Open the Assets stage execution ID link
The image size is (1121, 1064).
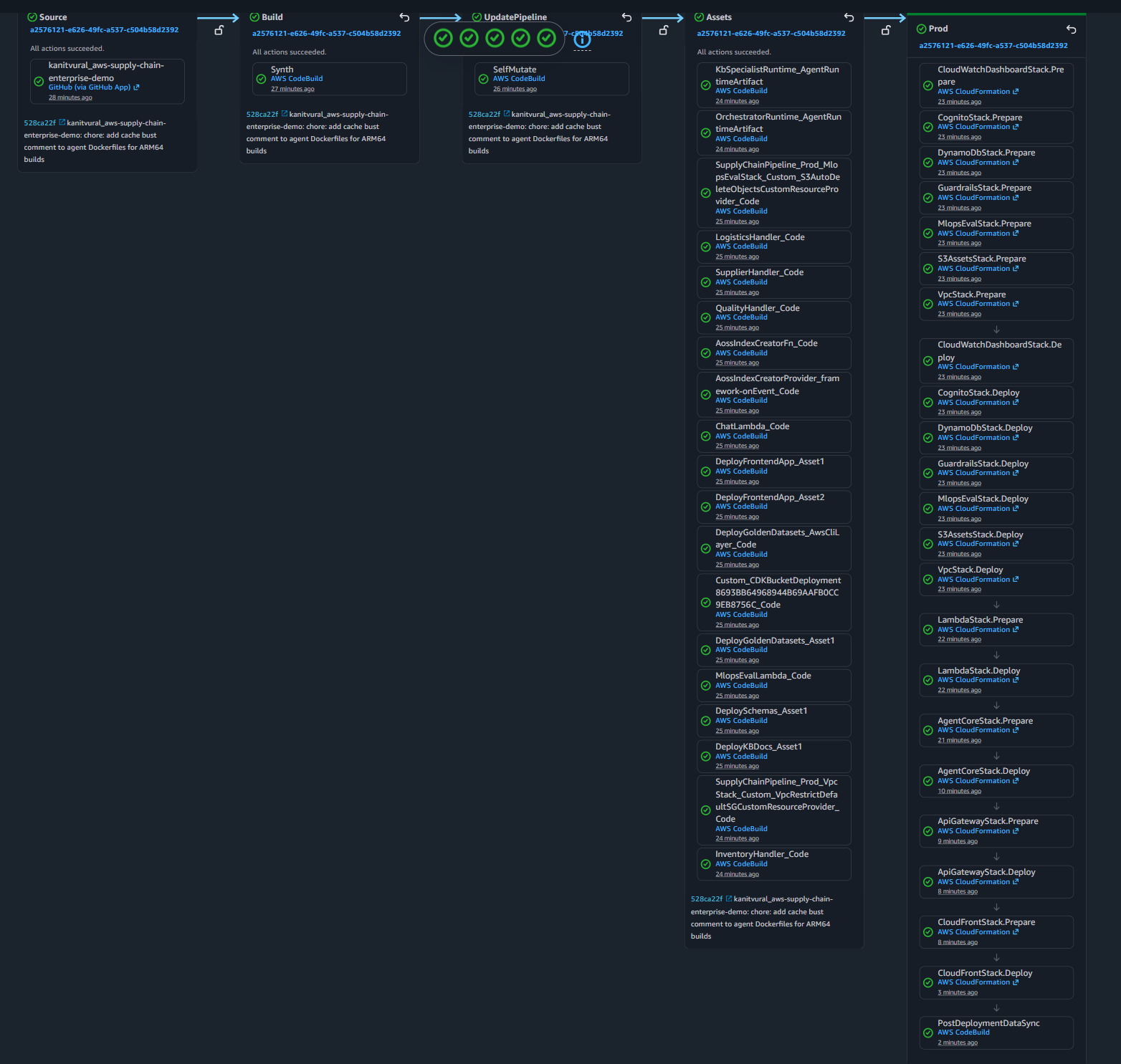tap(771, 34)
